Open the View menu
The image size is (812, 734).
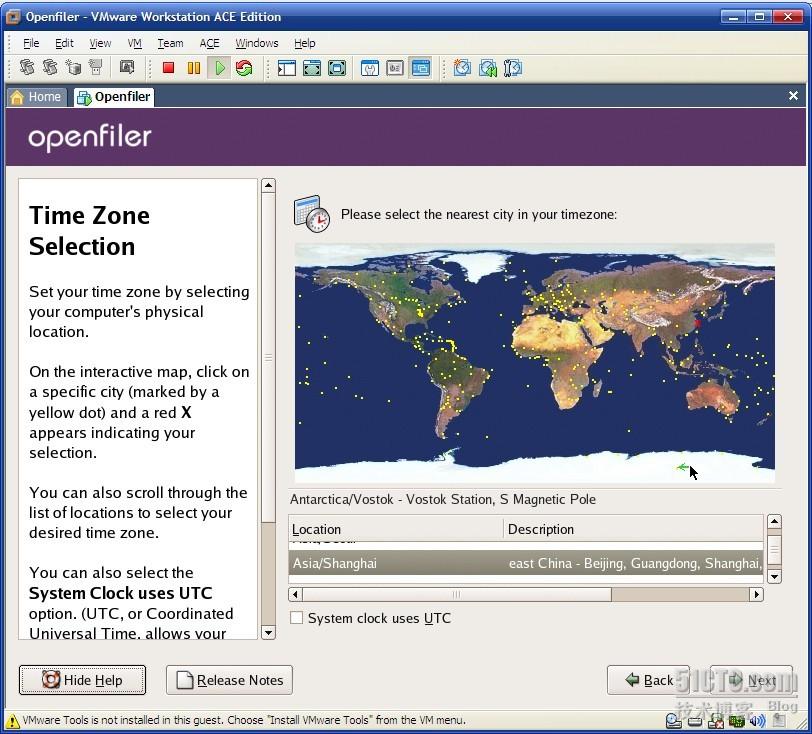pos(100,43)
